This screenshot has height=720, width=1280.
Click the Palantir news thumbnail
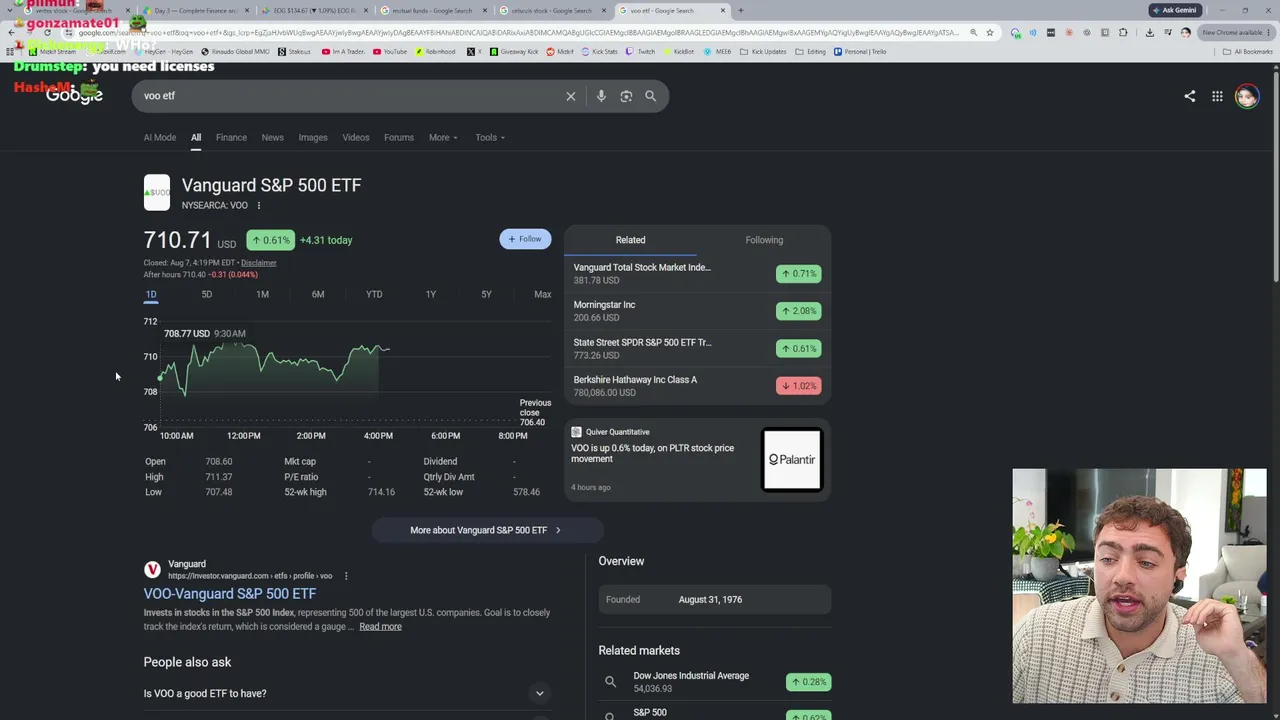(792, 460)
